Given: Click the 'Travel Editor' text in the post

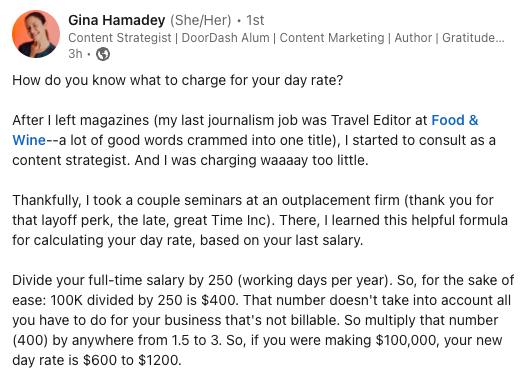Looking at the screenshot, I should (x=367, y=120).
